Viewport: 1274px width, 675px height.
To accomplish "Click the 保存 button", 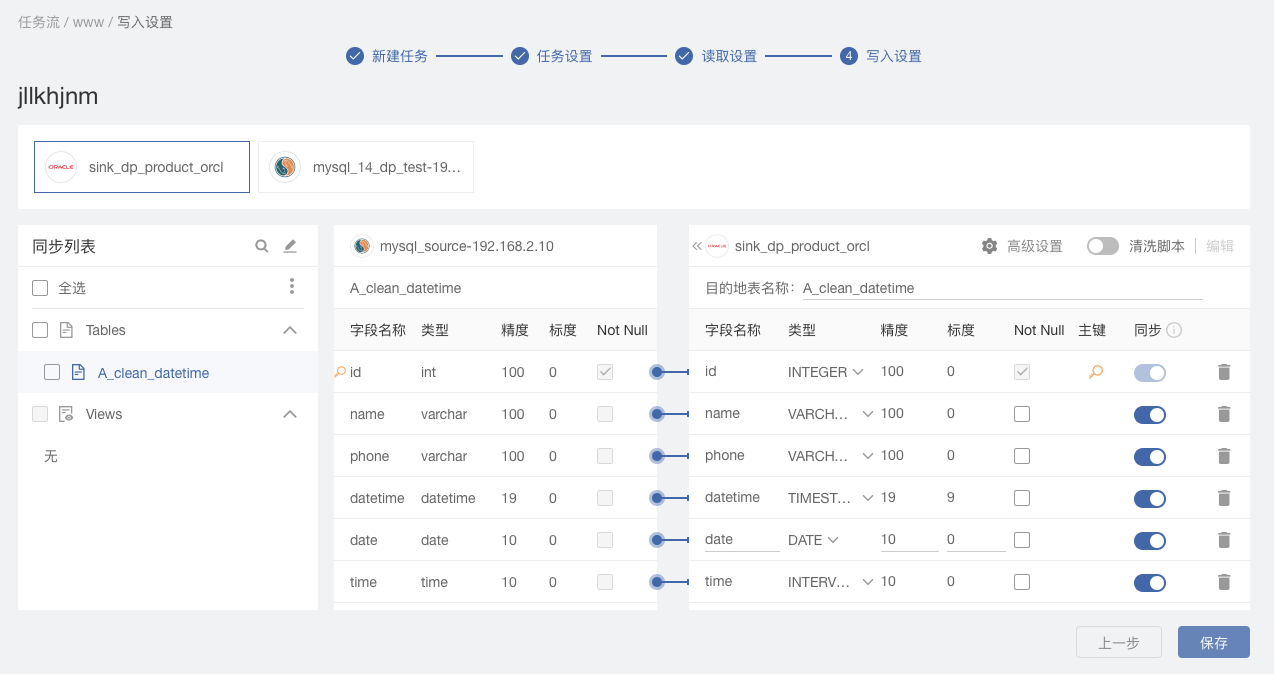I will coord(1213,643).
